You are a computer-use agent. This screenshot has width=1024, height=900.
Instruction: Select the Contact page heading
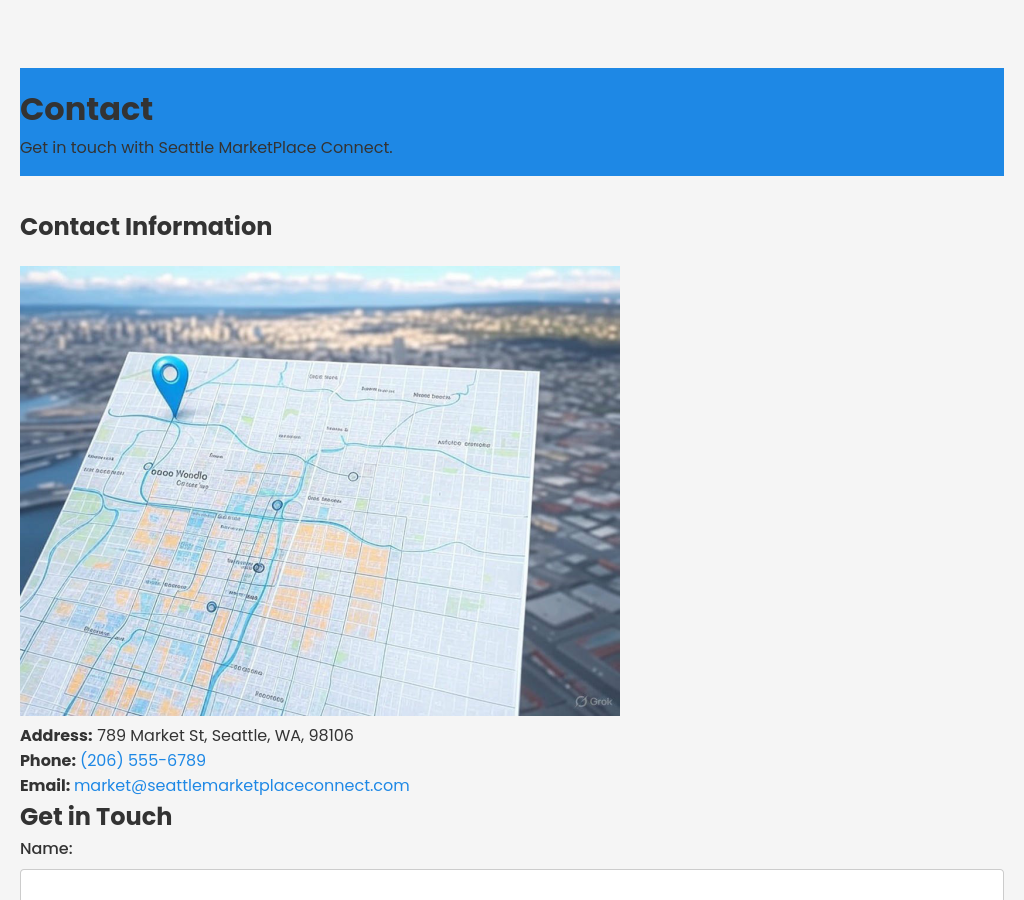coord(86,109)
